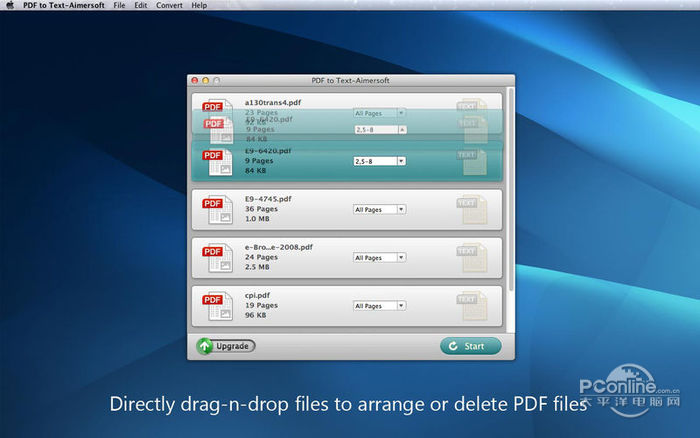The height and width of the screenshot is (438, 700).
Task: Click the PDF icon of a130trans4.pdf
Action: tap(217, 108)
